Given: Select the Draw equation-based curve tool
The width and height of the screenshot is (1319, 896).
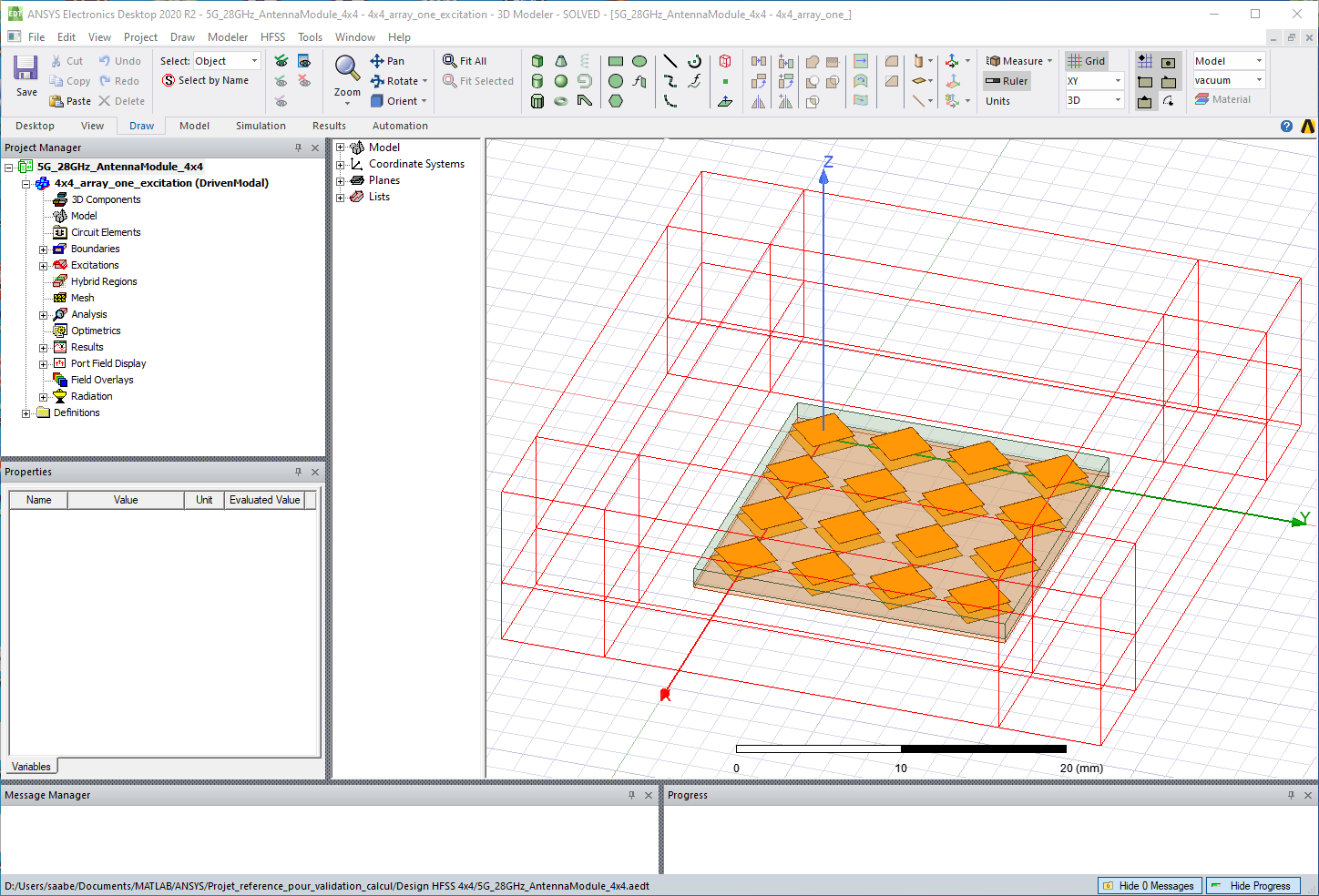Looking at the screenshot, I should pos(694,81).
